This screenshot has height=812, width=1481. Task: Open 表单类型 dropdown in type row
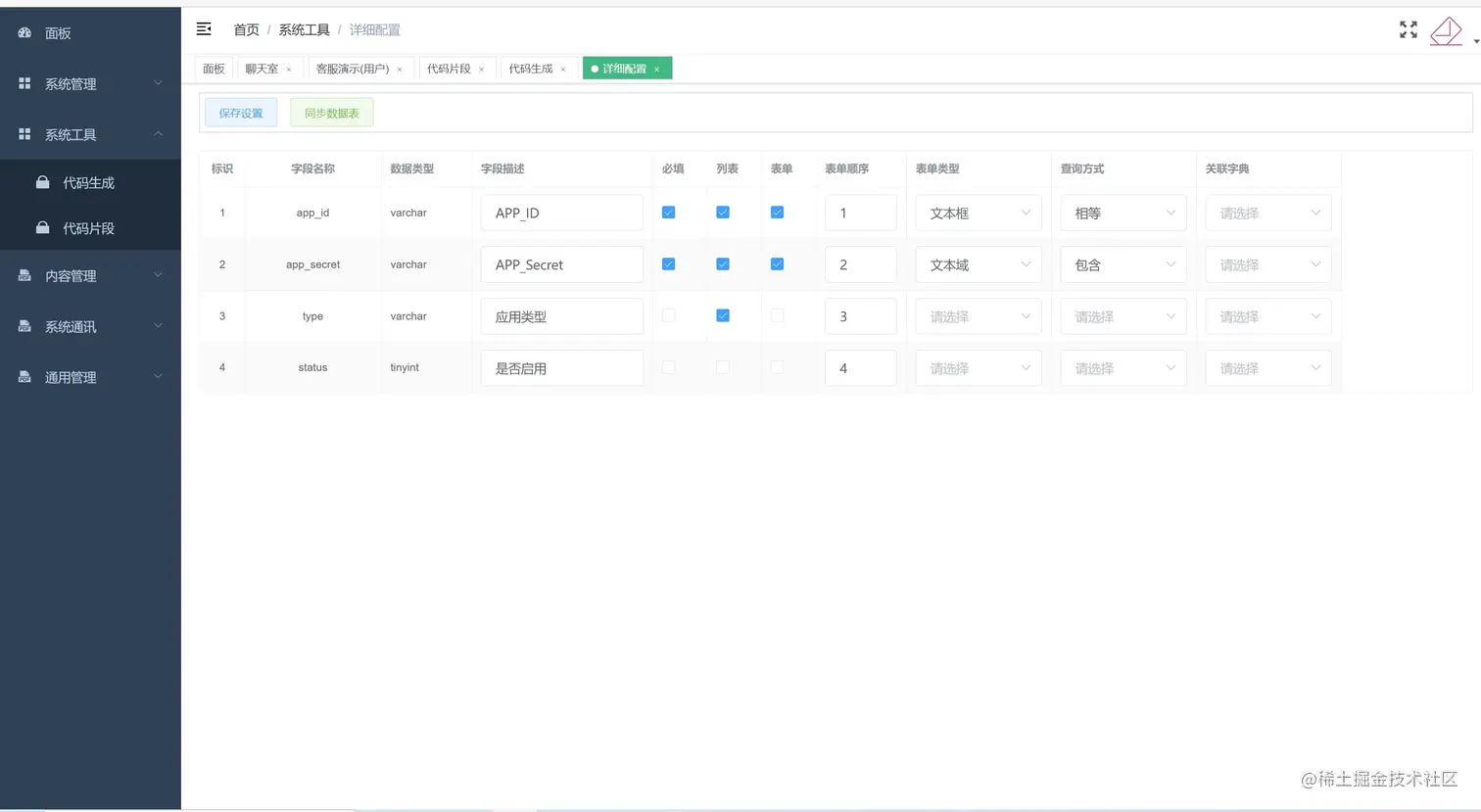coord(979,316)
